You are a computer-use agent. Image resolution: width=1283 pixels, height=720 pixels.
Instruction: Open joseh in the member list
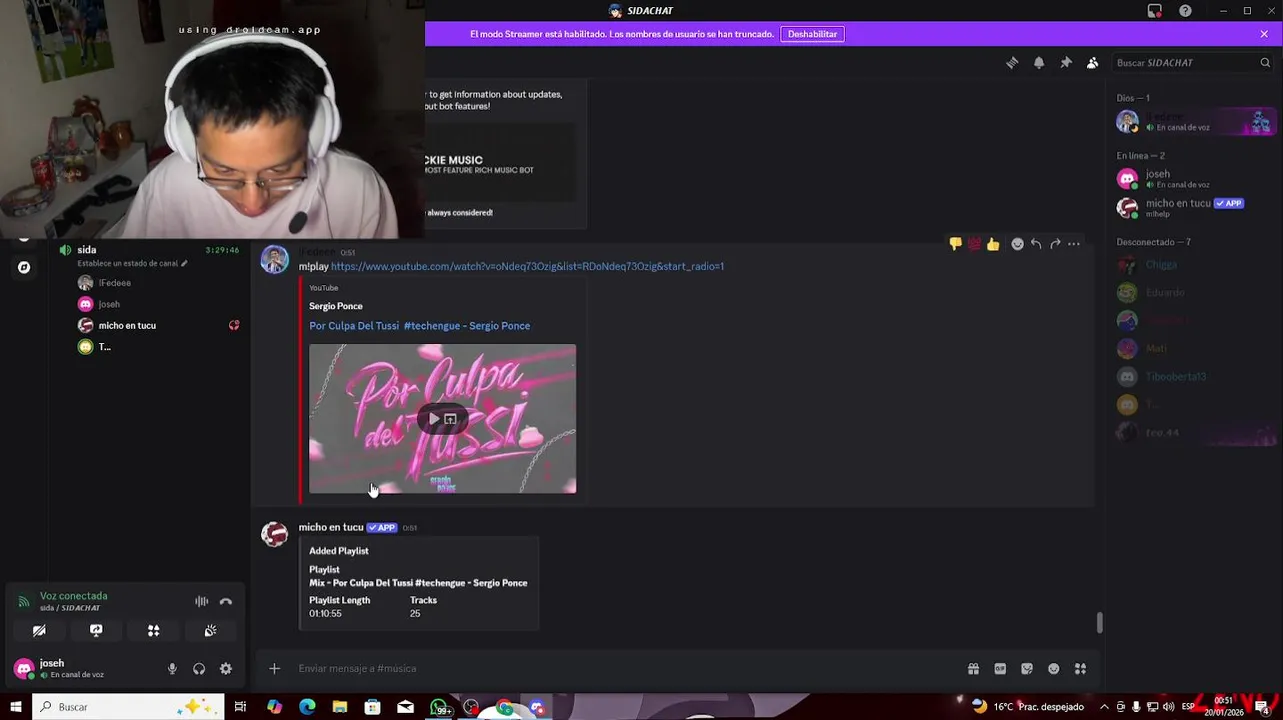(1194, 179)
